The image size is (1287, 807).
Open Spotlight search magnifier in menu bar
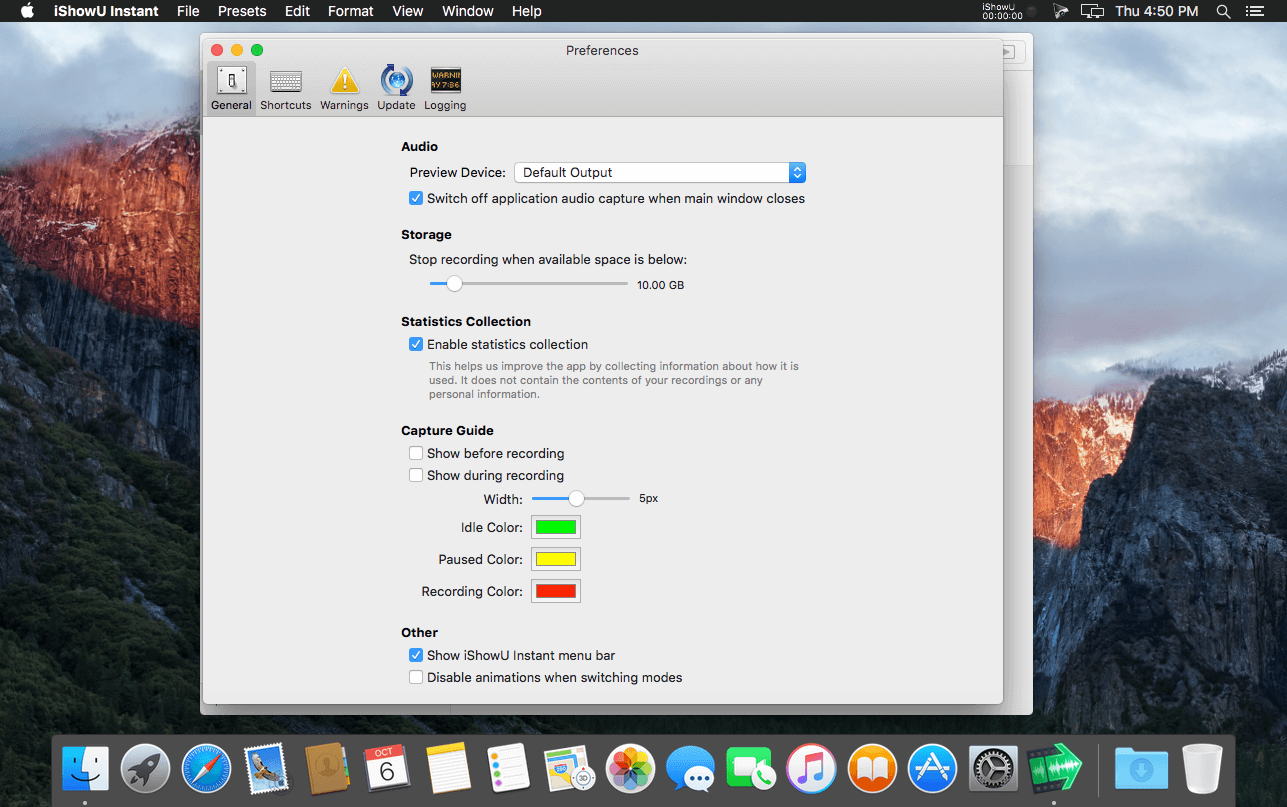tap(1223, 11)
